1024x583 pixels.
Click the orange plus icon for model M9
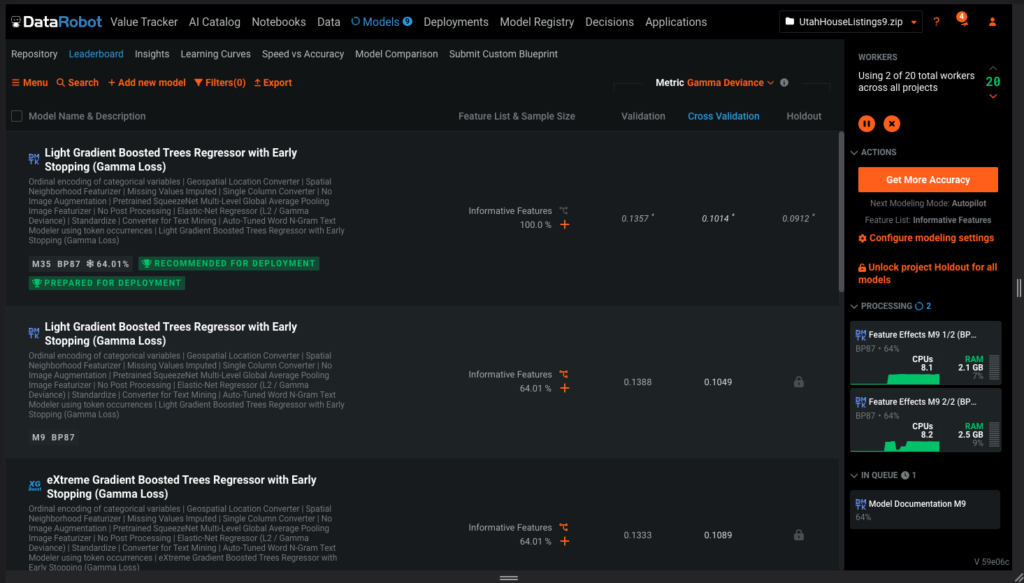(x=565, y=388)
